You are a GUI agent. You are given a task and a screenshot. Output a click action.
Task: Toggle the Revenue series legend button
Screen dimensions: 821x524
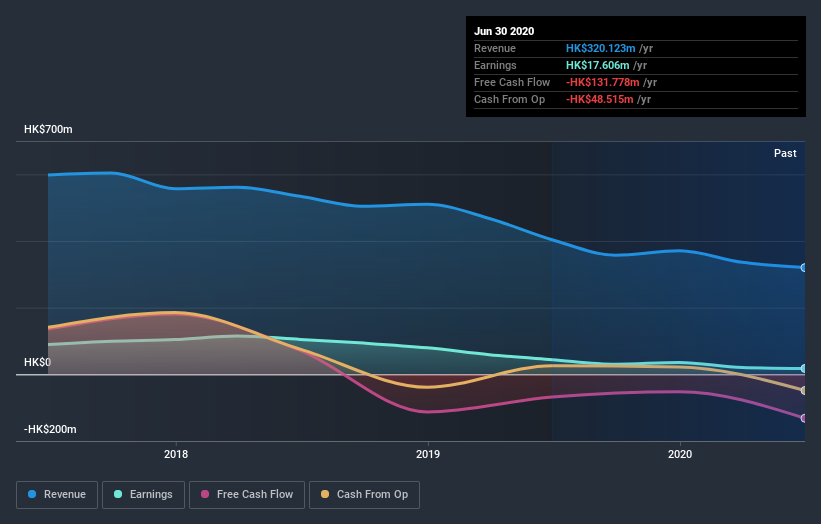pyautogui.click(x=57, y=495)
